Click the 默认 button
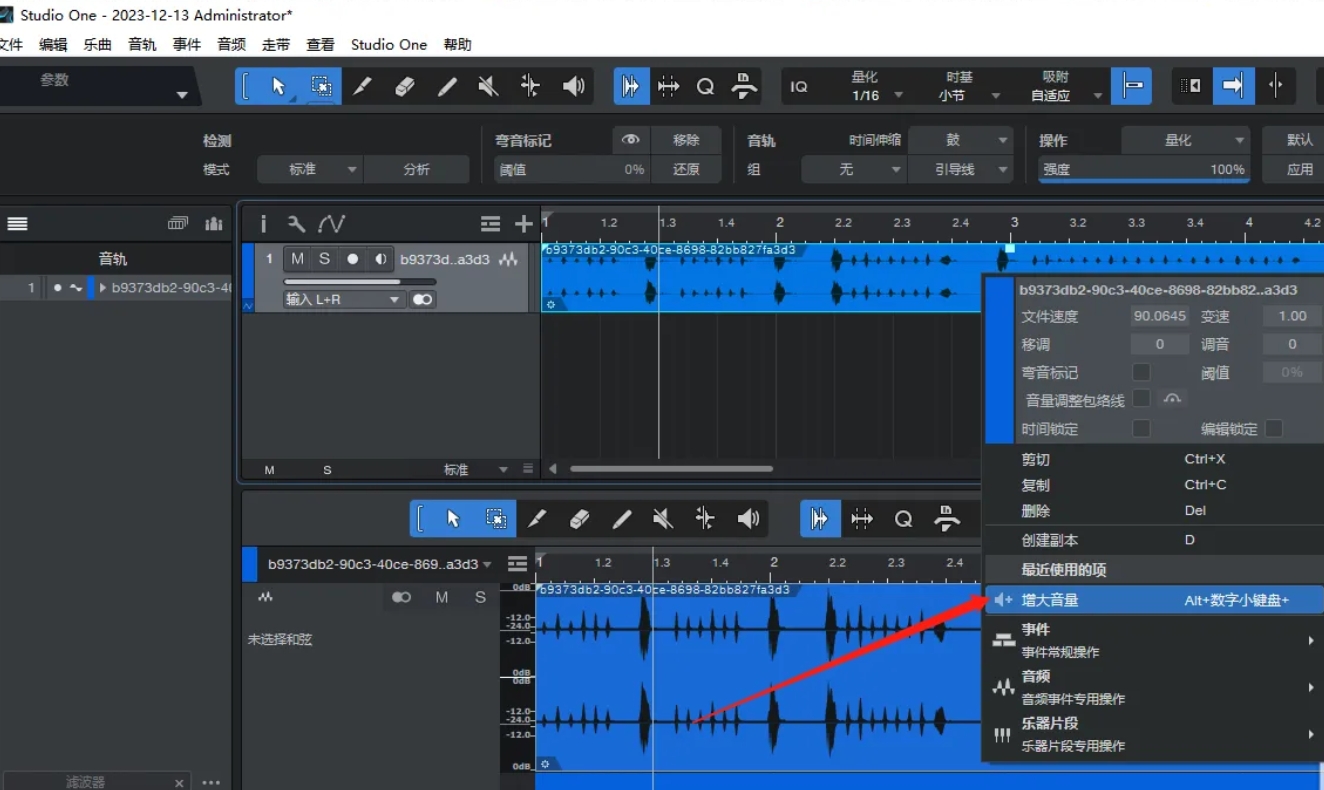This screenshot has height=790, width=1324. tap(1299, 140)
